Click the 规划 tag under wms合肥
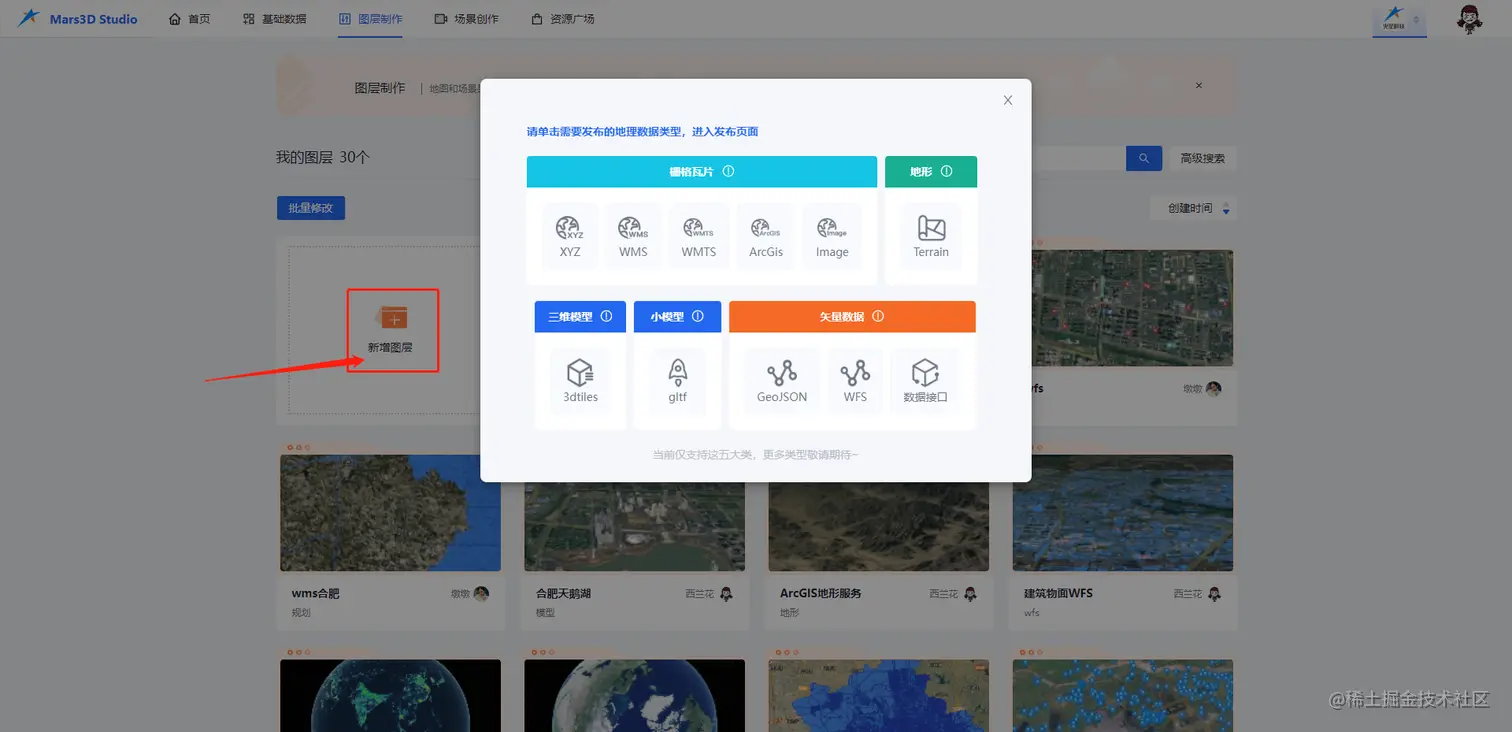The width and height of the screenshot is (1512, 732). 301,613
